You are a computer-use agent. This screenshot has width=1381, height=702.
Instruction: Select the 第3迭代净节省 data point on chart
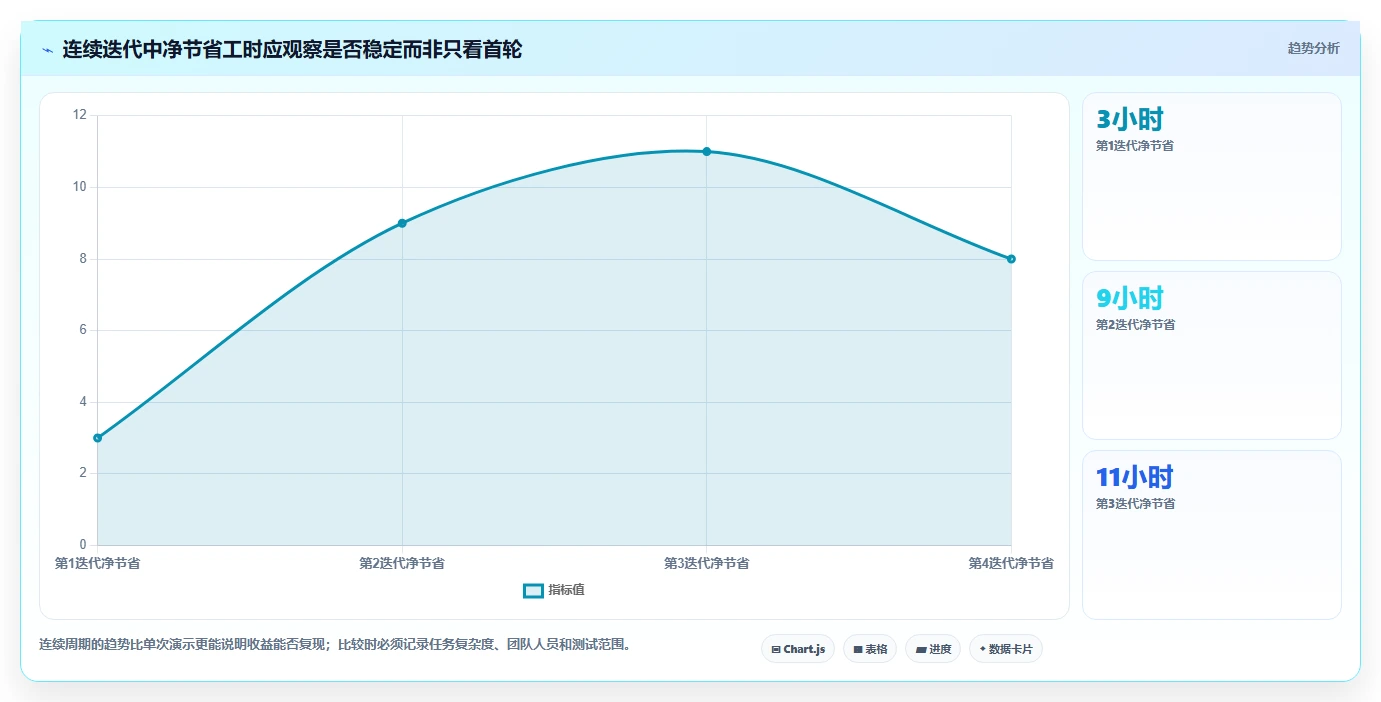pyautogui.click(x=706, y=151)
